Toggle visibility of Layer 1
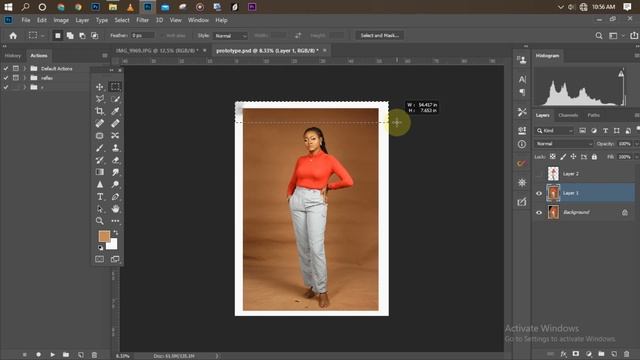Viewport: 640px width, 360px height. coord(539,193)
